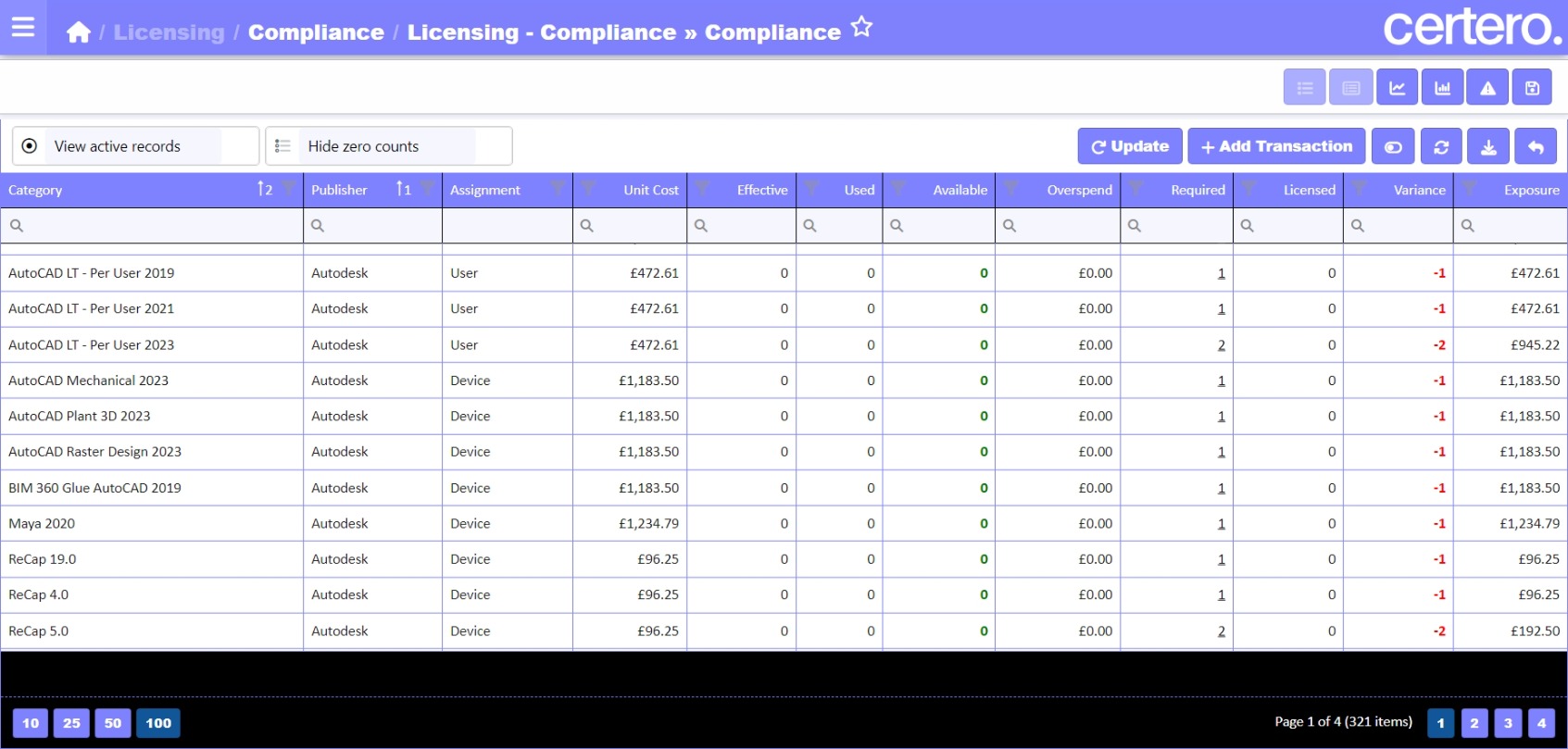Screen dimensions: 1568x749
Task: Click the Update button
Action: [x=1130, y=146]
